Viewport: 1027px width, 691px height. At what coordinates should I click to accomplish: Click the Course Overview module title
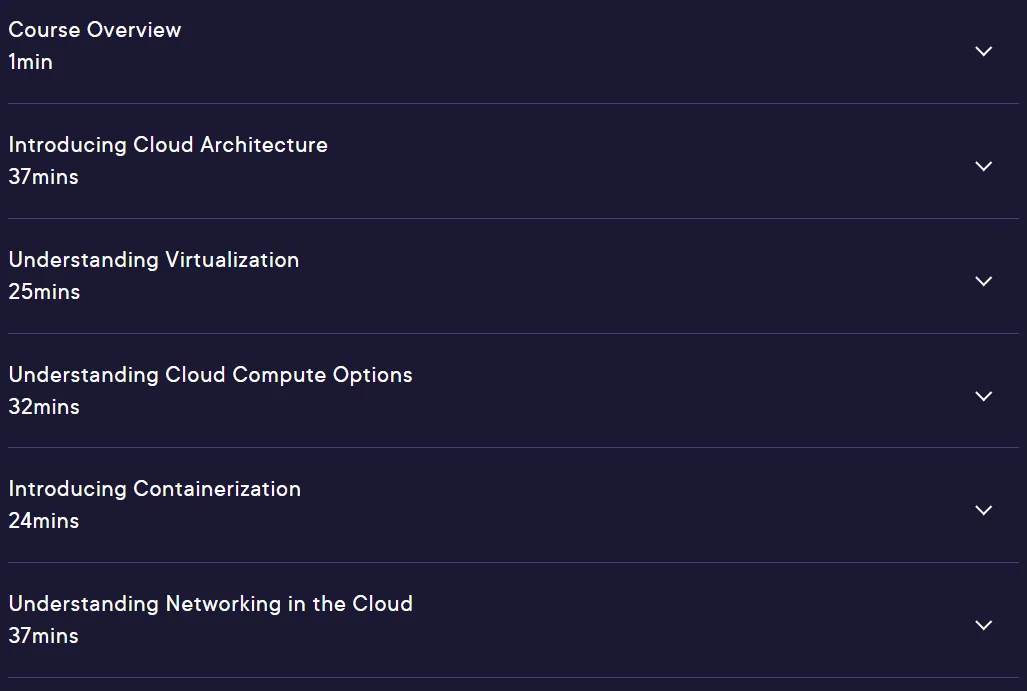click(x=95, y=29)
